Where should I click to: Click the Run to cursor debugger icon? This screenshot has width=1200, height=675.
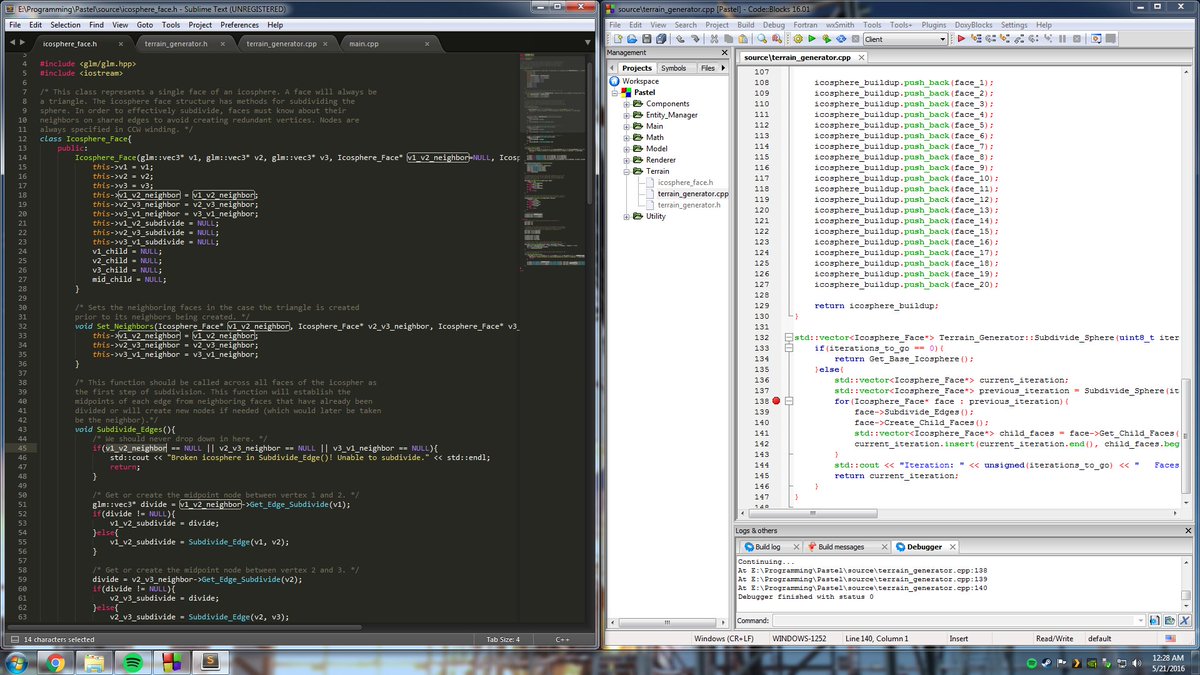(975, 39)
